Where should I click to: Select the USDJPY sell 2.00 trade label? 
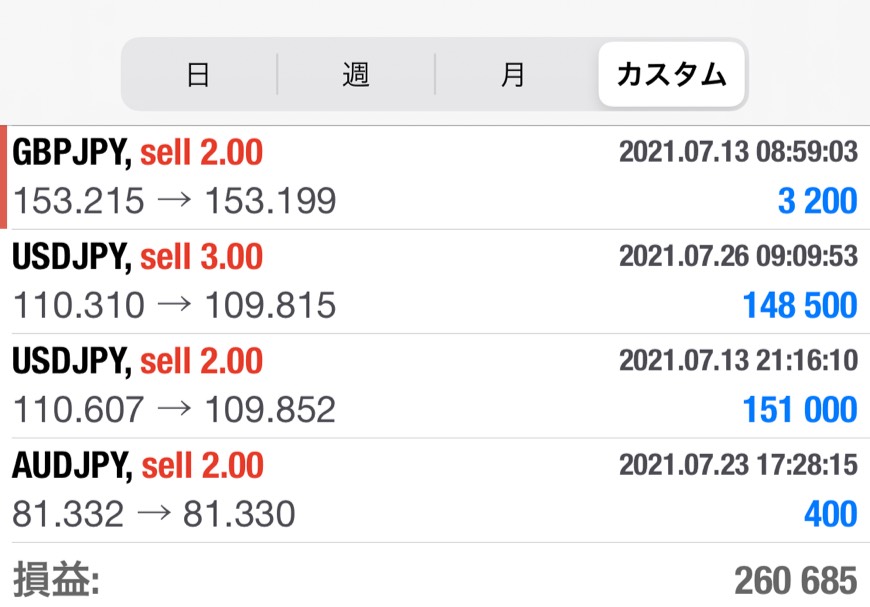click(x=138, y=361)
